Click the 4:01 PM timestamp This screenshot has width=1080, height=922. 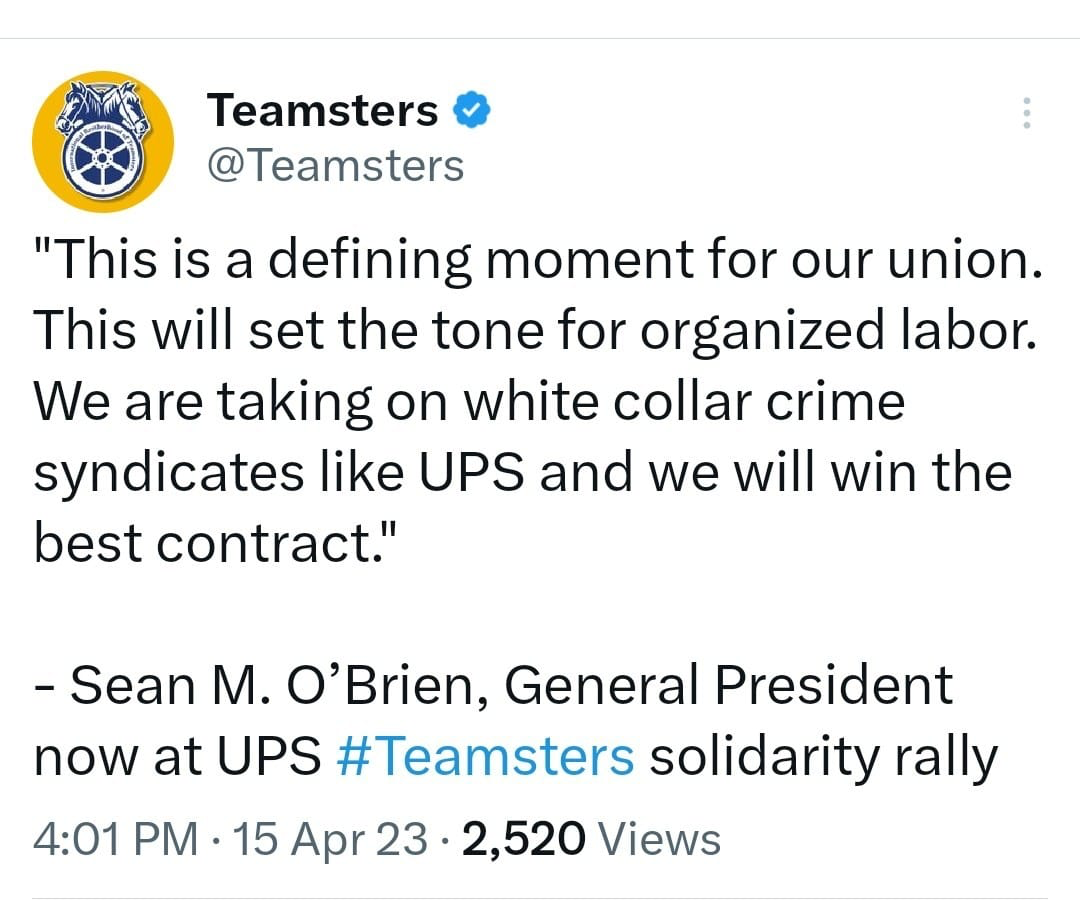116,839
